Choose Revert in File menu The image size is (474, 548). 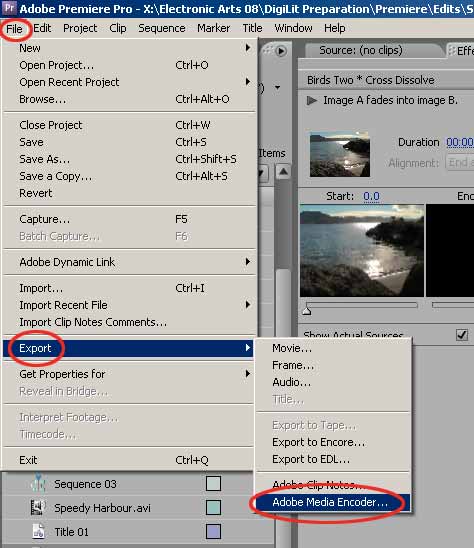pos(129,193)
